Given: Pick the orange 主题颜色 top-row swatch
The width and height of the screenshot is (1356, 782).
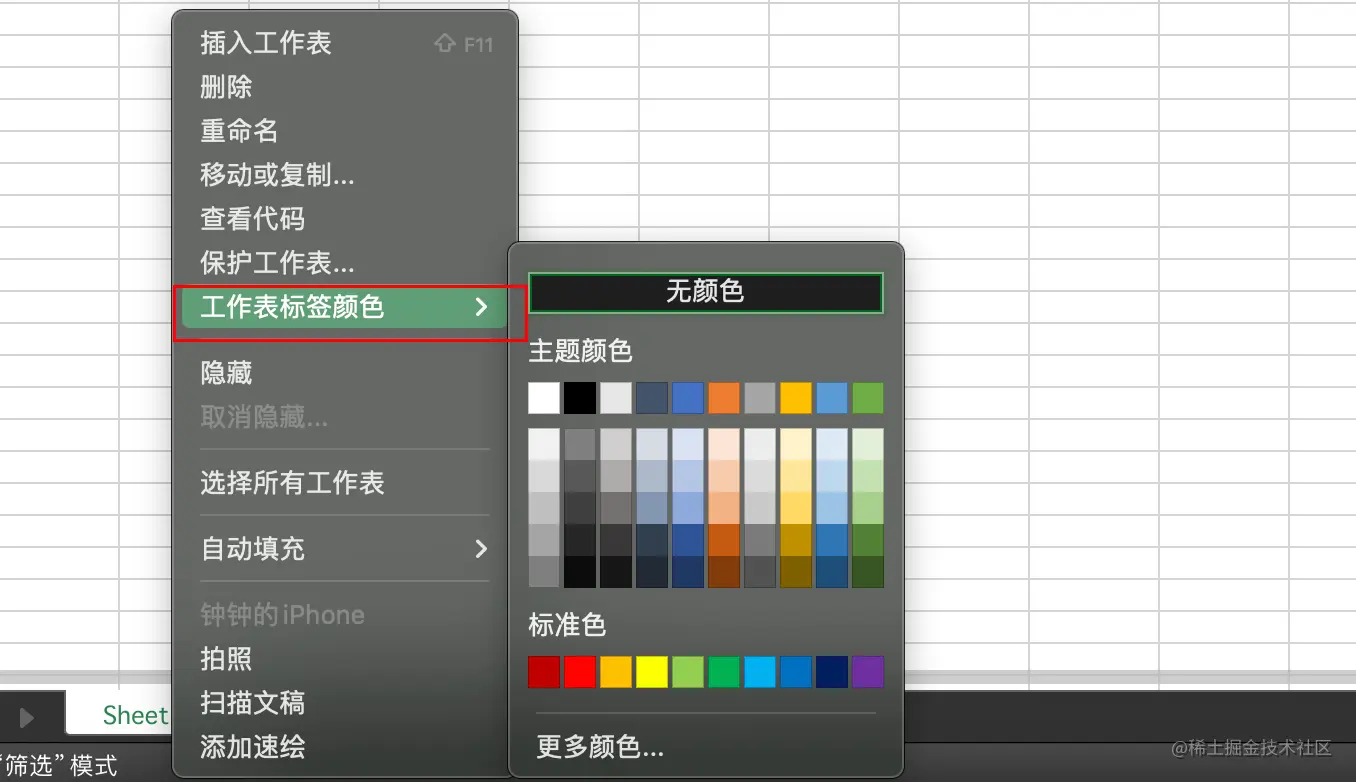Looking at the screenshot, I should (724, 398).
